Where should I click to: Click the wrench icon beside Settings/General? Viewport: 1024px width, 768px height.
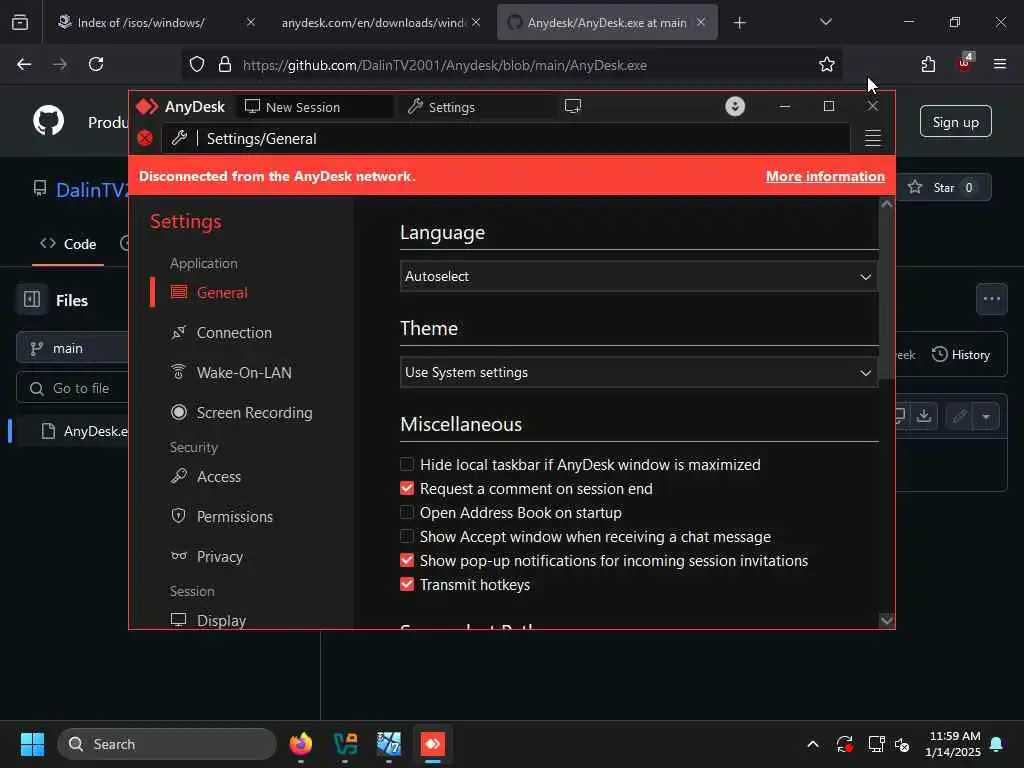click(179, 138)
